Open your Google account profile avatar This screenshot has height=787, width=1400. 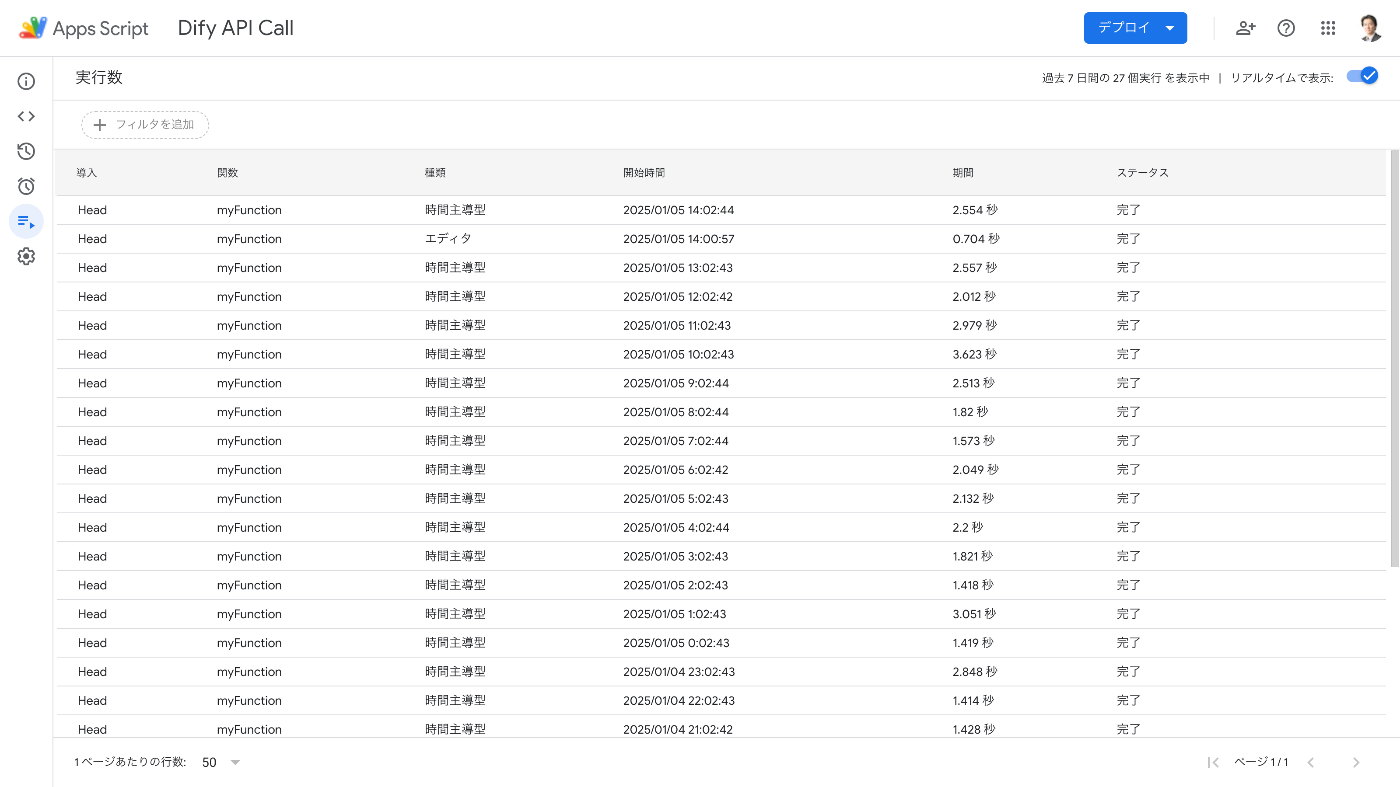click(1368, 27)
